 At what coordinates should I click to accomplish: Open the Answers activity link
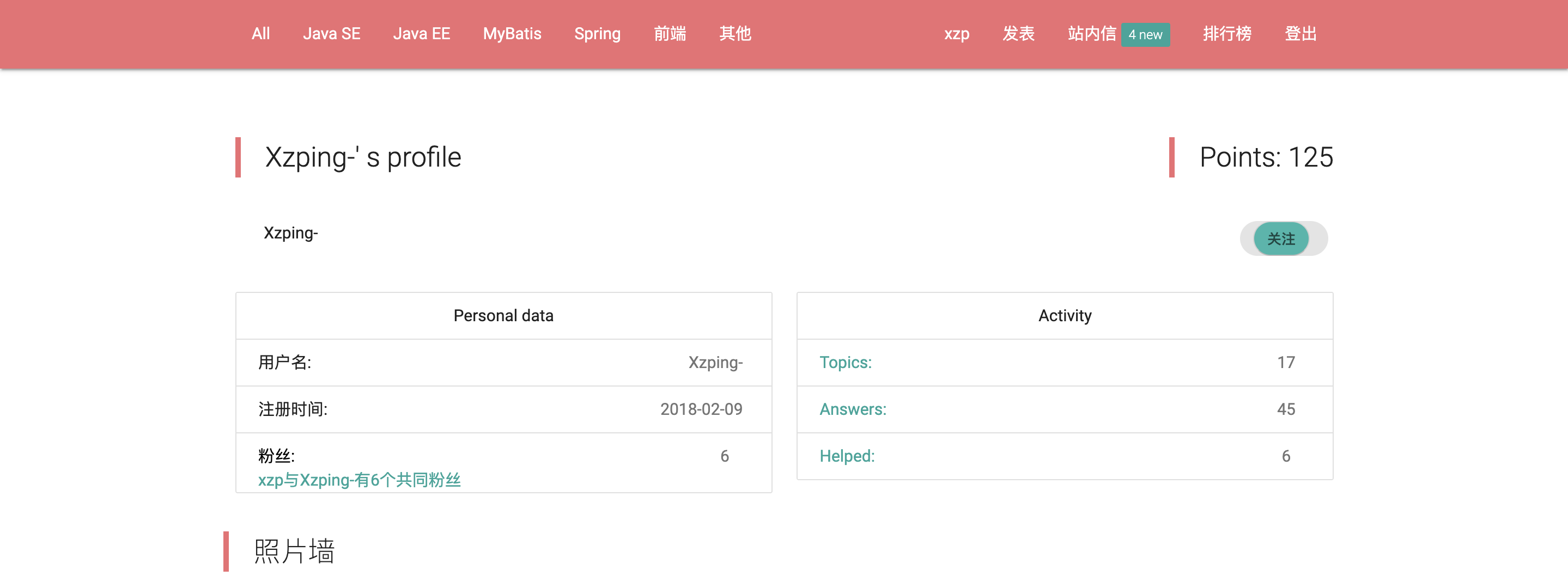pos(853,409)
